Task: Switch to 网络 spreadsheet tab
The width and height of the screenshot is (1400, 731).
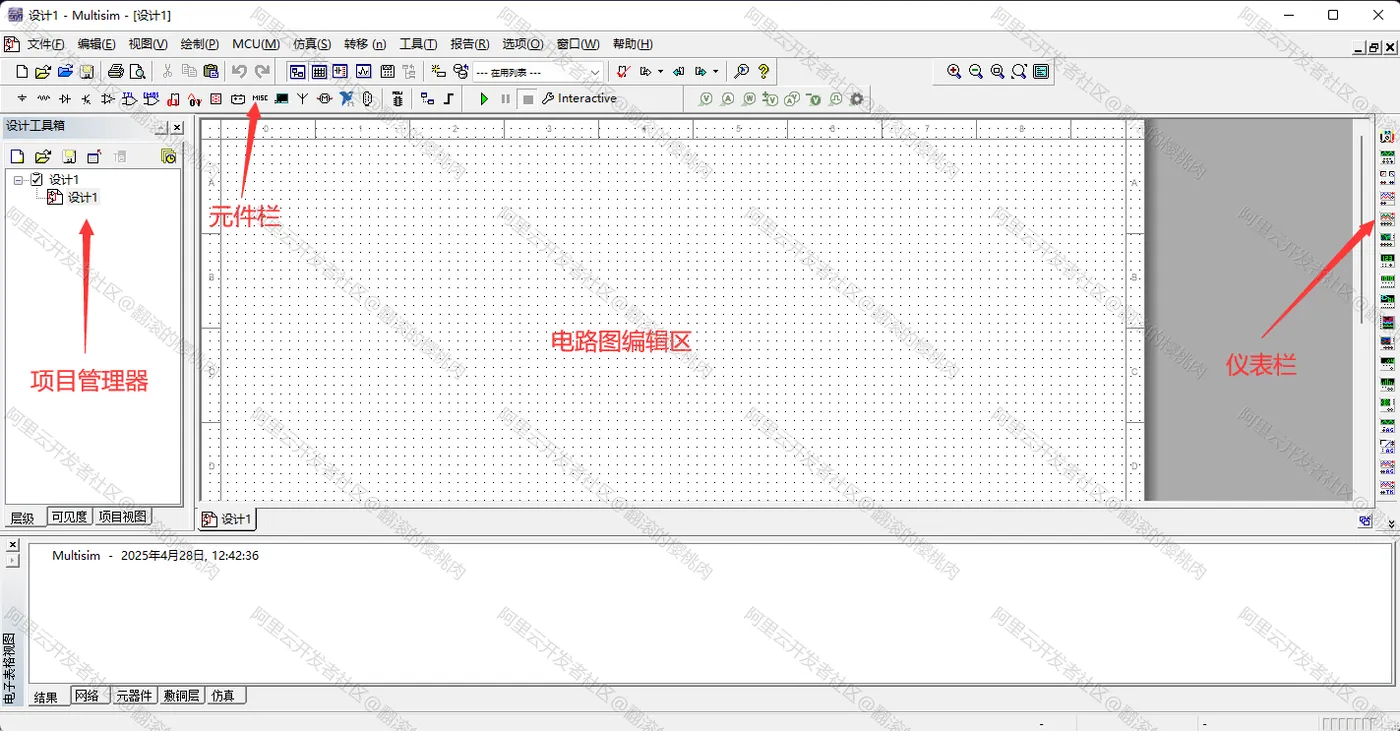Action: pos(87,695)
